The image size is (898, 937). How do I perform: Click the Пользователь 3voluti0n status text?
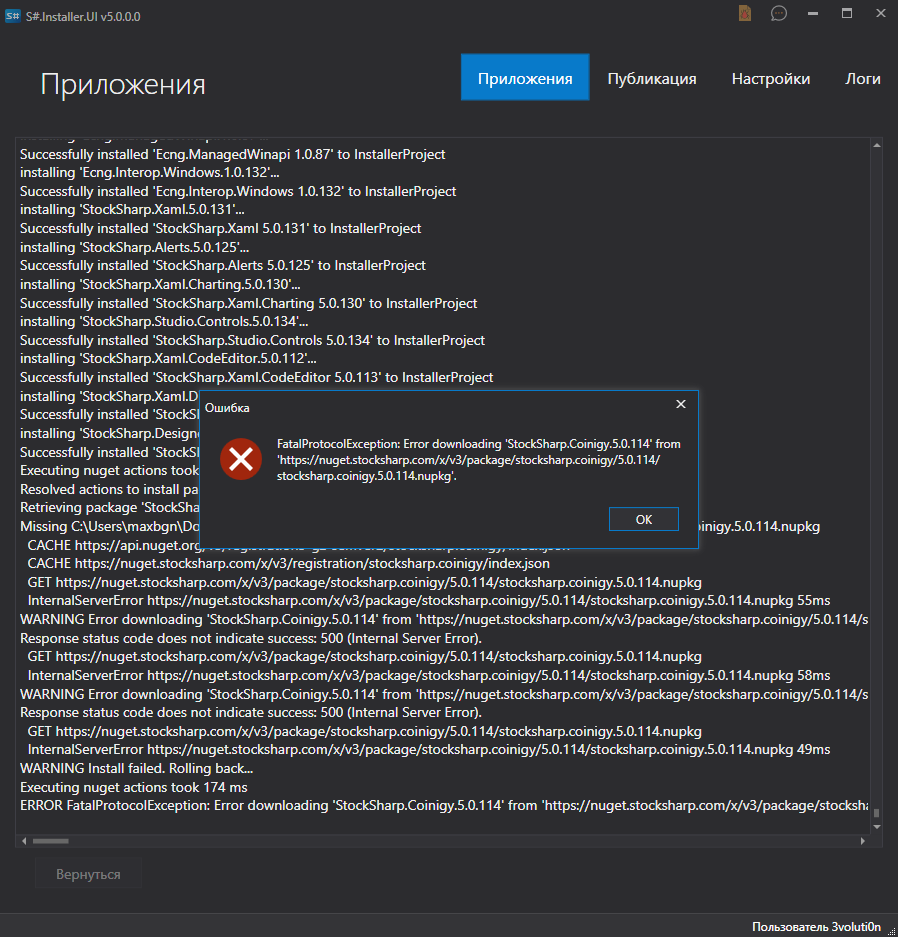[816, 927]
